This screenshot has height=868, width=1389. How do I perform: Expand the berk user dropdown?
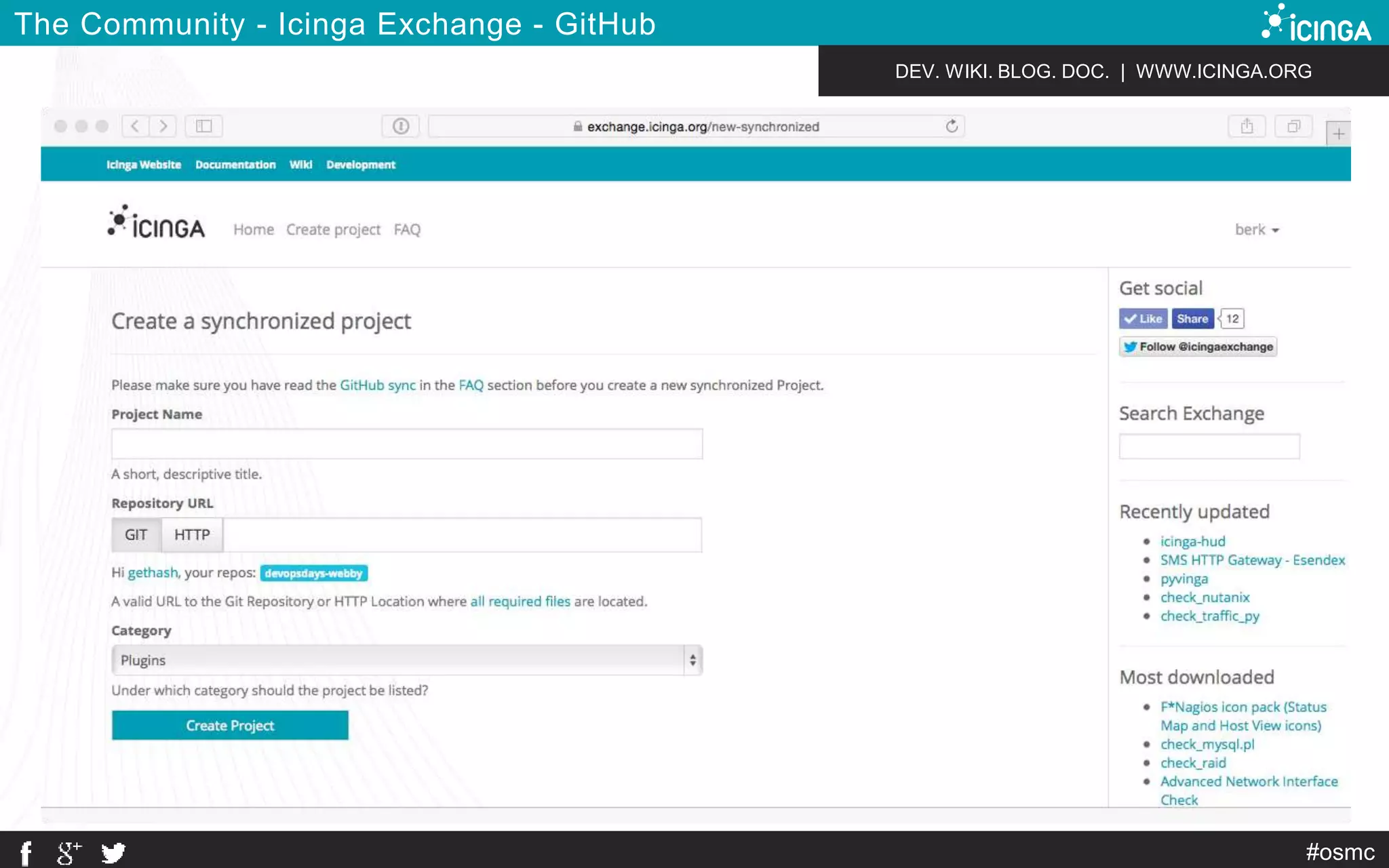(x=1257, y=230)
